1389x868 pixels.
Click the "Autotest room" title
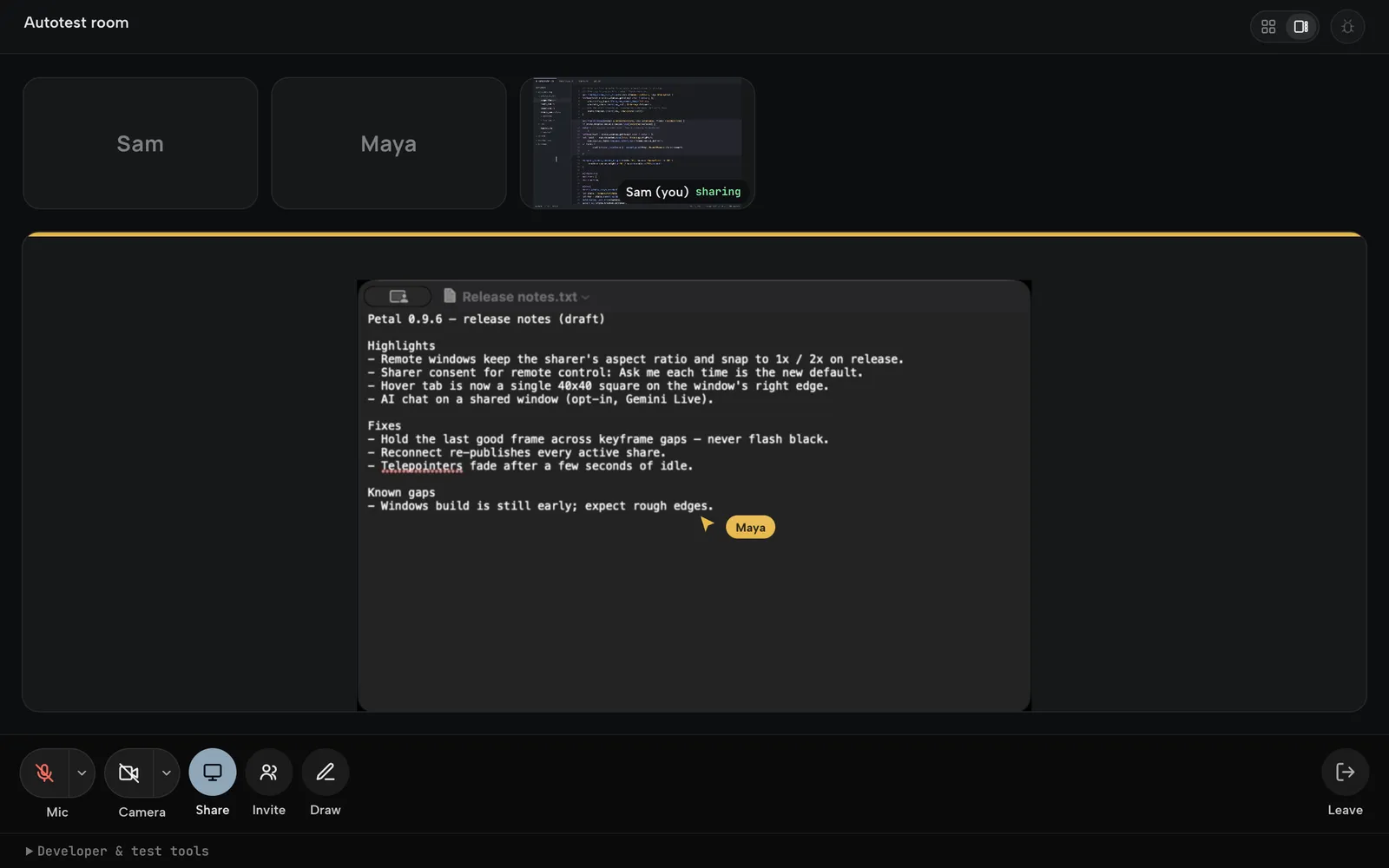point(76,23)
